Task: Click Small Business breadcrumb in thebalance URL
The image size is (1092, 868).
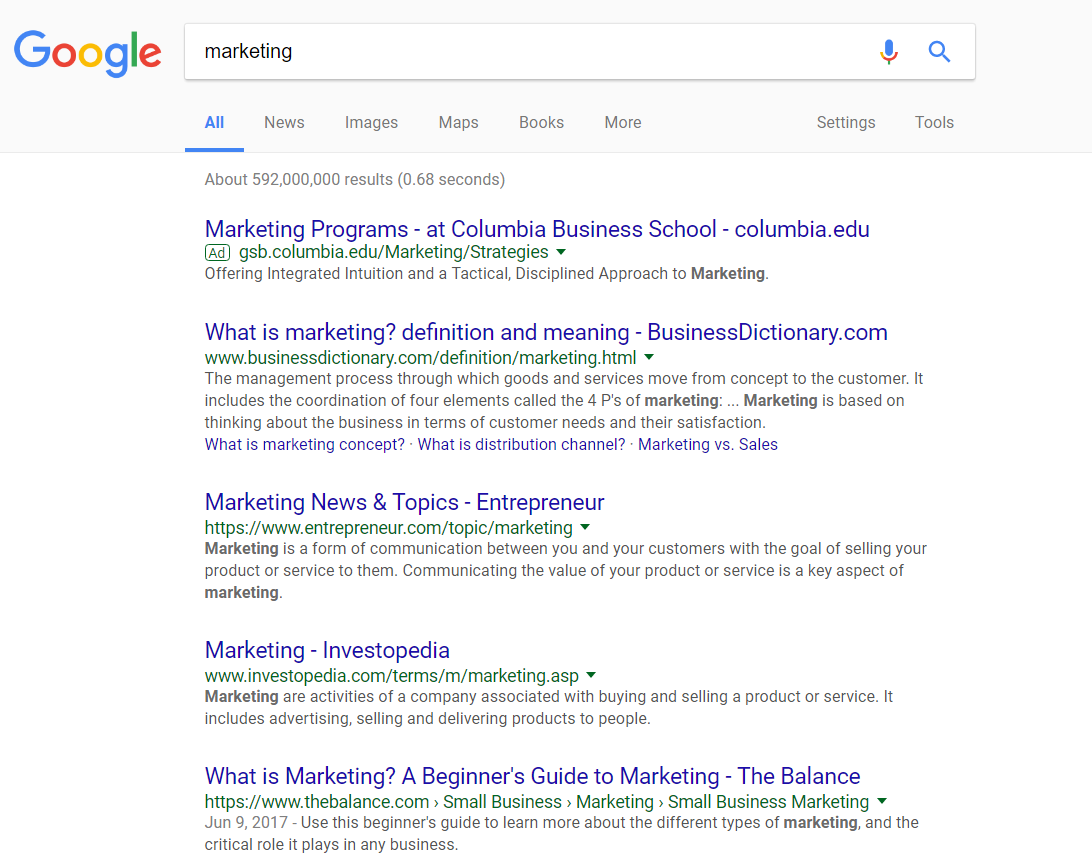Action: (x=502, y=802)
